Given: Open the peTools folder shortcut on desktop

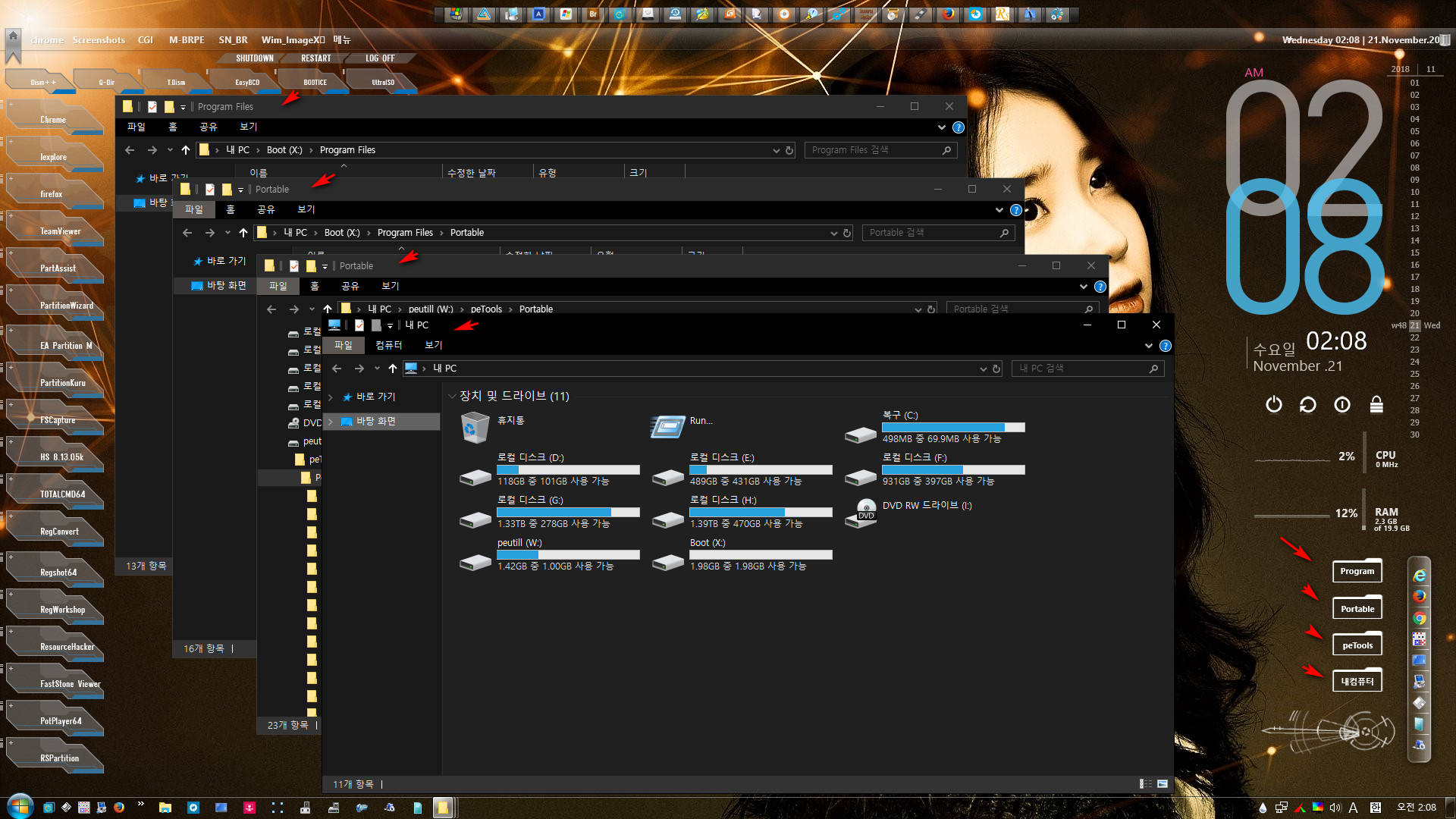Looking at the screenshot, I should click(x=1357, y=645).
